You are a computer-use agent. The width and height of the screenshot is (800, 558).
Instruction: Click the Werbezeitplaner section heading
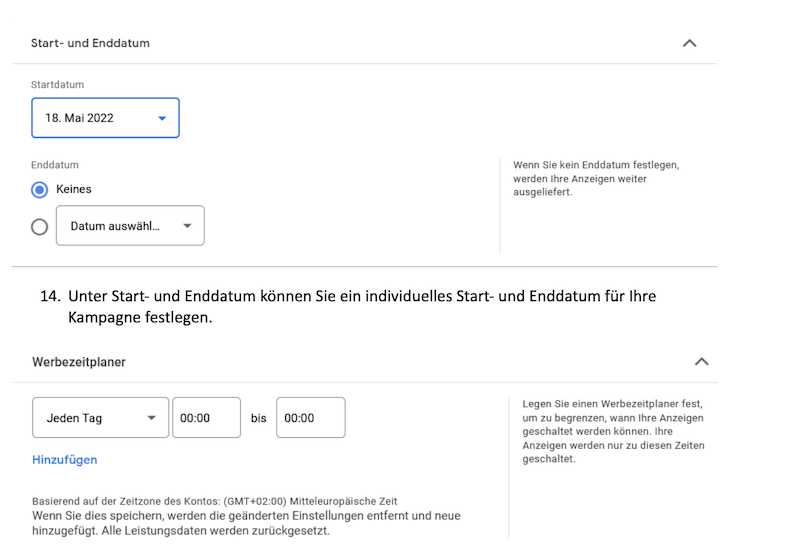[x=78, y=361]
